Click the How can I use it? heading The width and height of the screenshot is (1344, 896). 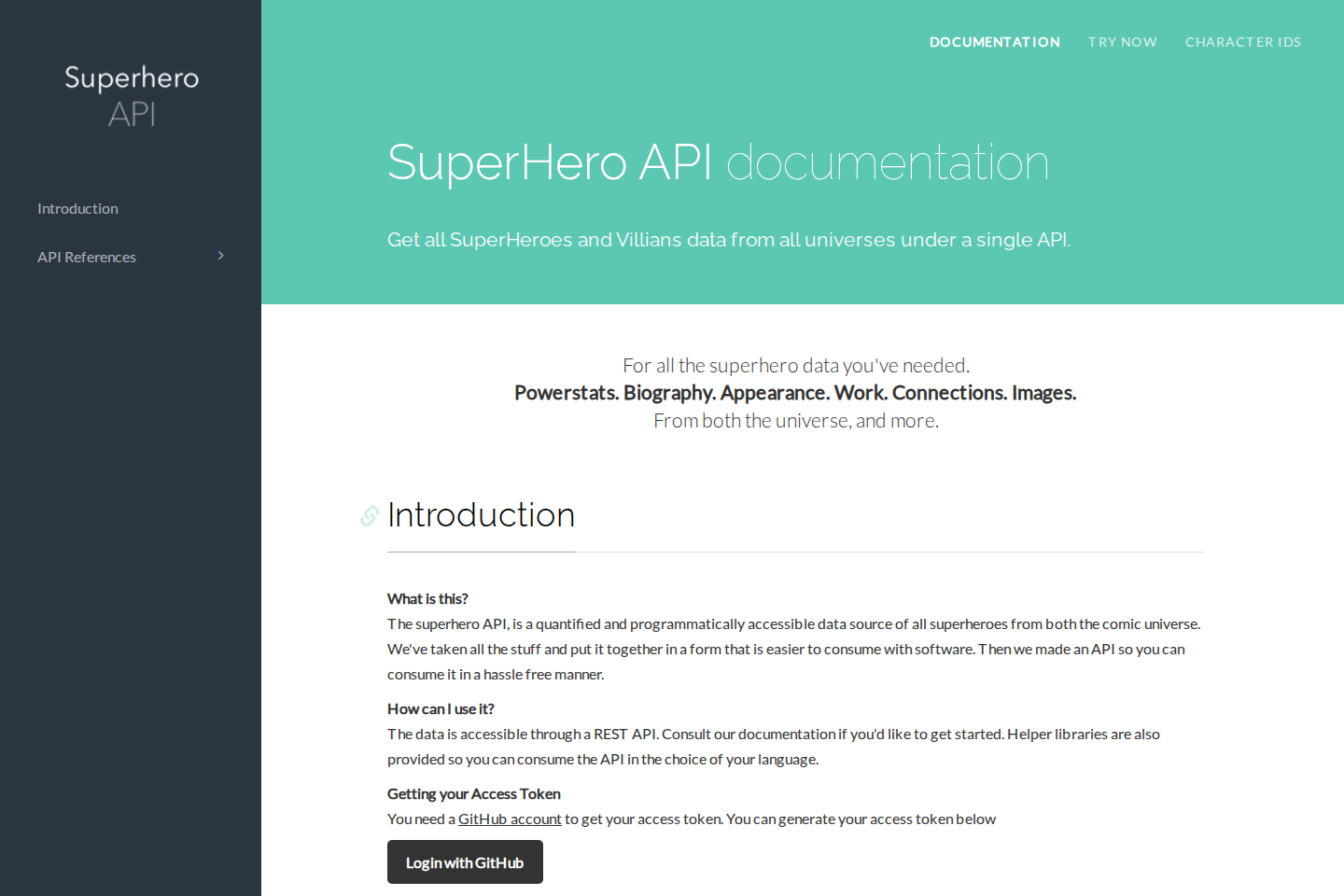[441, 708]
